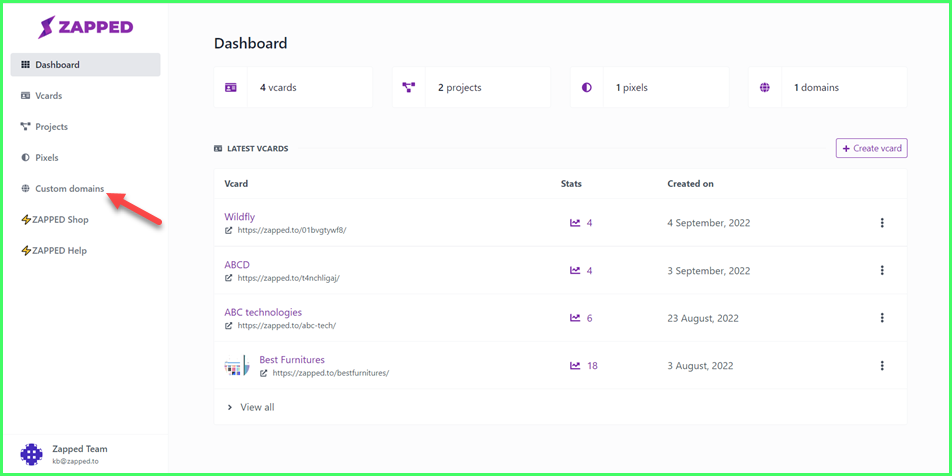Viewport: 952px width, 476px height.
Task: Open Best Furnitures external link icon
Action: (264, 373)
